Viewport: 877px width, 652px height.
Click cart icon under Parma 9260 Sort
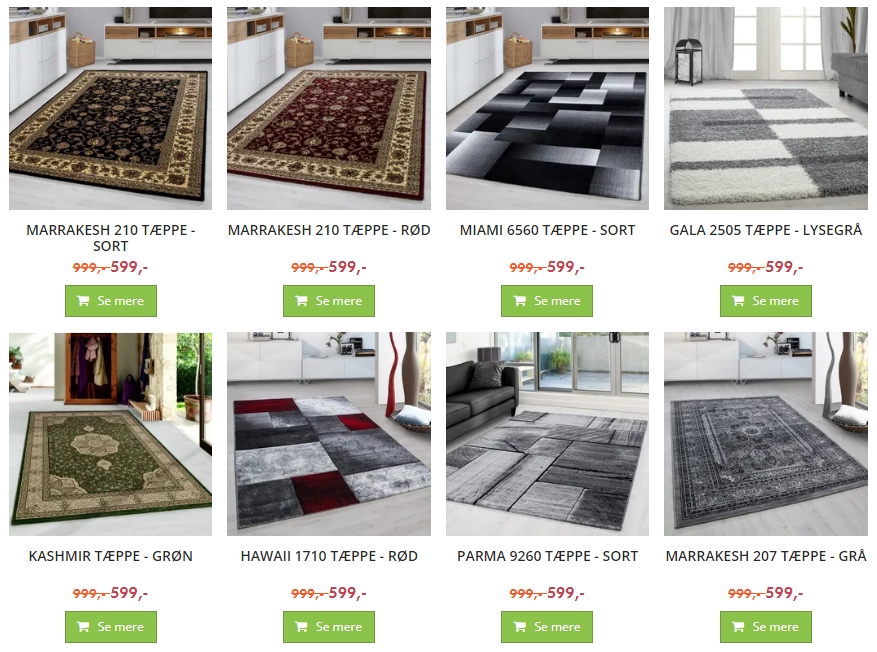520,627
